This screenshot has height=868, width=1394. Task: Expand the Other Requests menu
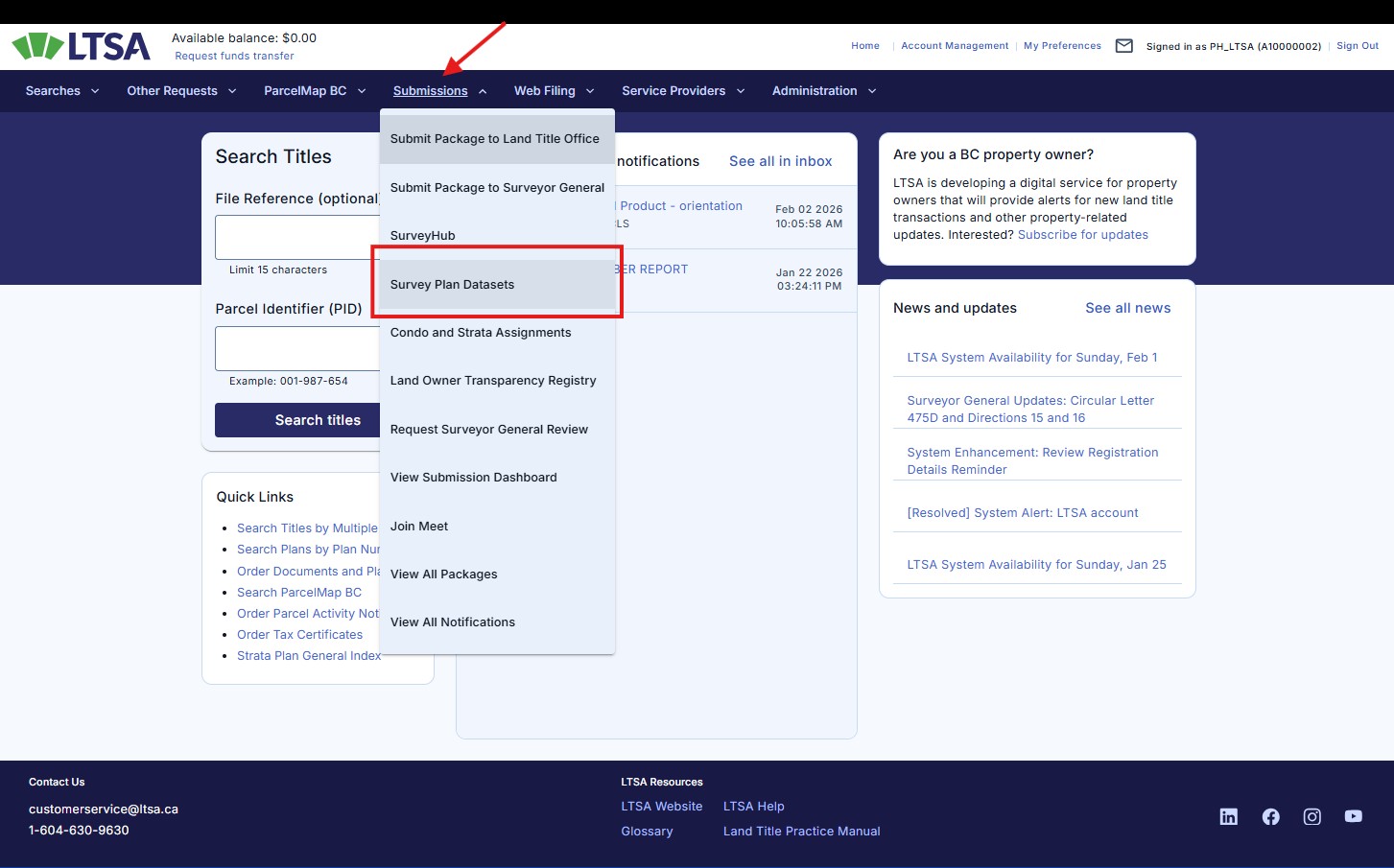tap(181, 91)
